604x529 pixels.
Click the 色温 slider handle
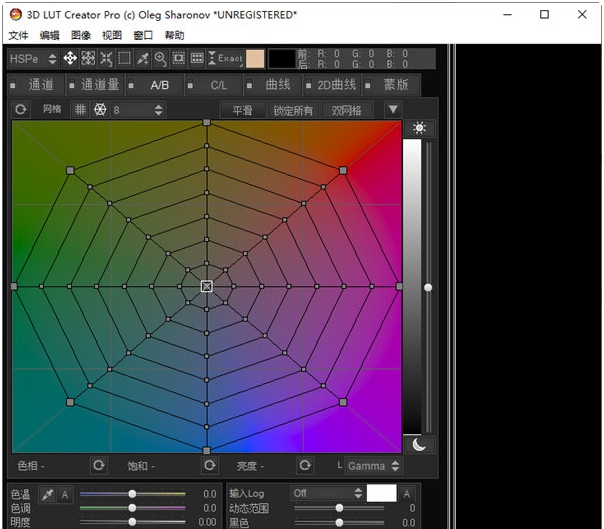(132, 494)
